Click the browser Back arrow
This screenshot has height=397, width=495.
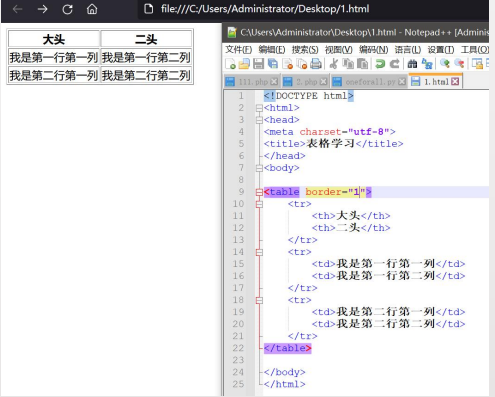coord(17,9)
